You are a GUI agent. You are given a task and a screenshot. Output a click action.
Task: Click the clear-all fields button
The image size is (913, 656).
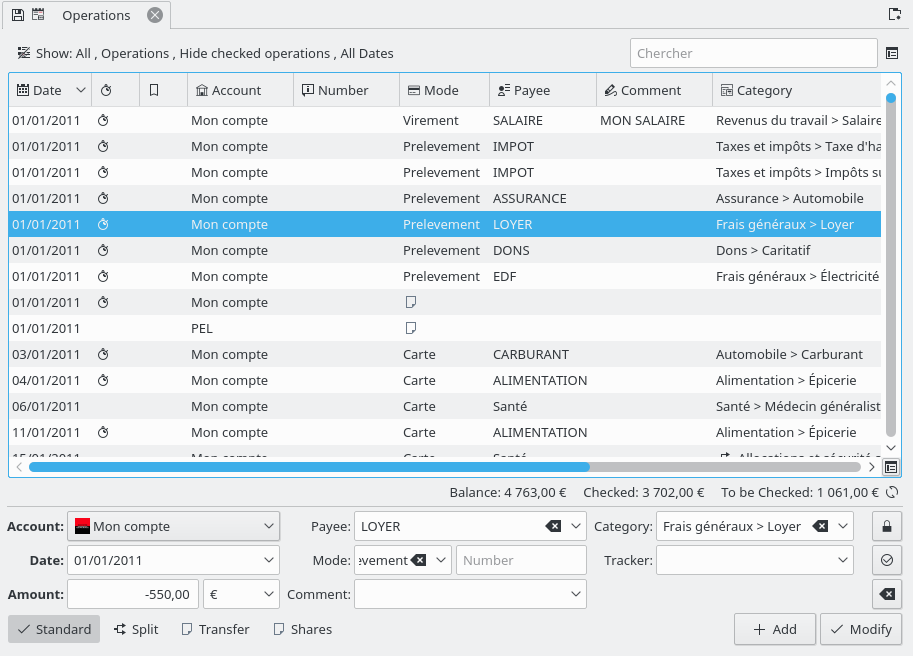[x=887, y=594]
